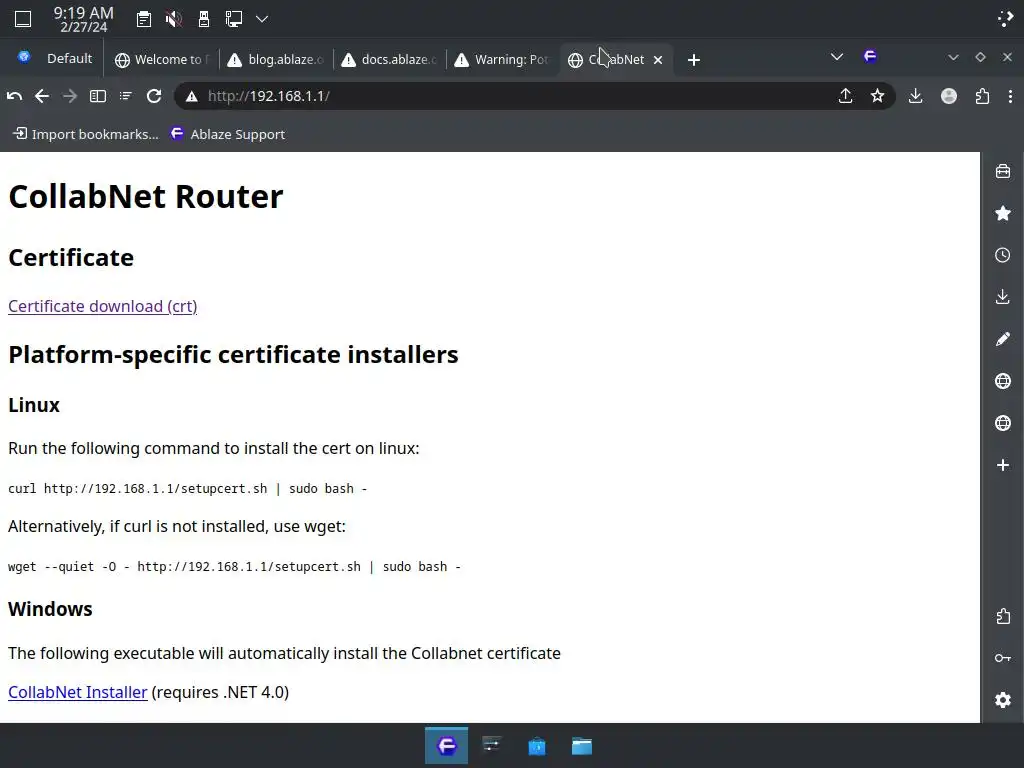Screen dimensions: 1024x768
Task: Open the downloads icon in the sidebar
Action: (1003, 297)
